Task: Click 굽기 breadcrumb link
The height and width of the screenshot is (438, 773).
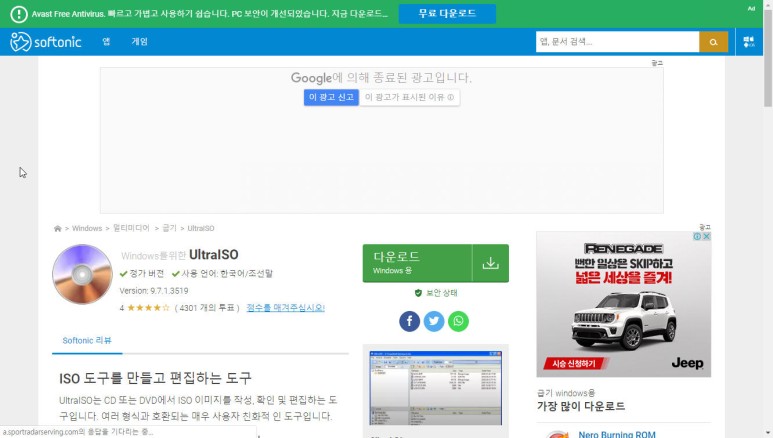Action: coord(169,228)
